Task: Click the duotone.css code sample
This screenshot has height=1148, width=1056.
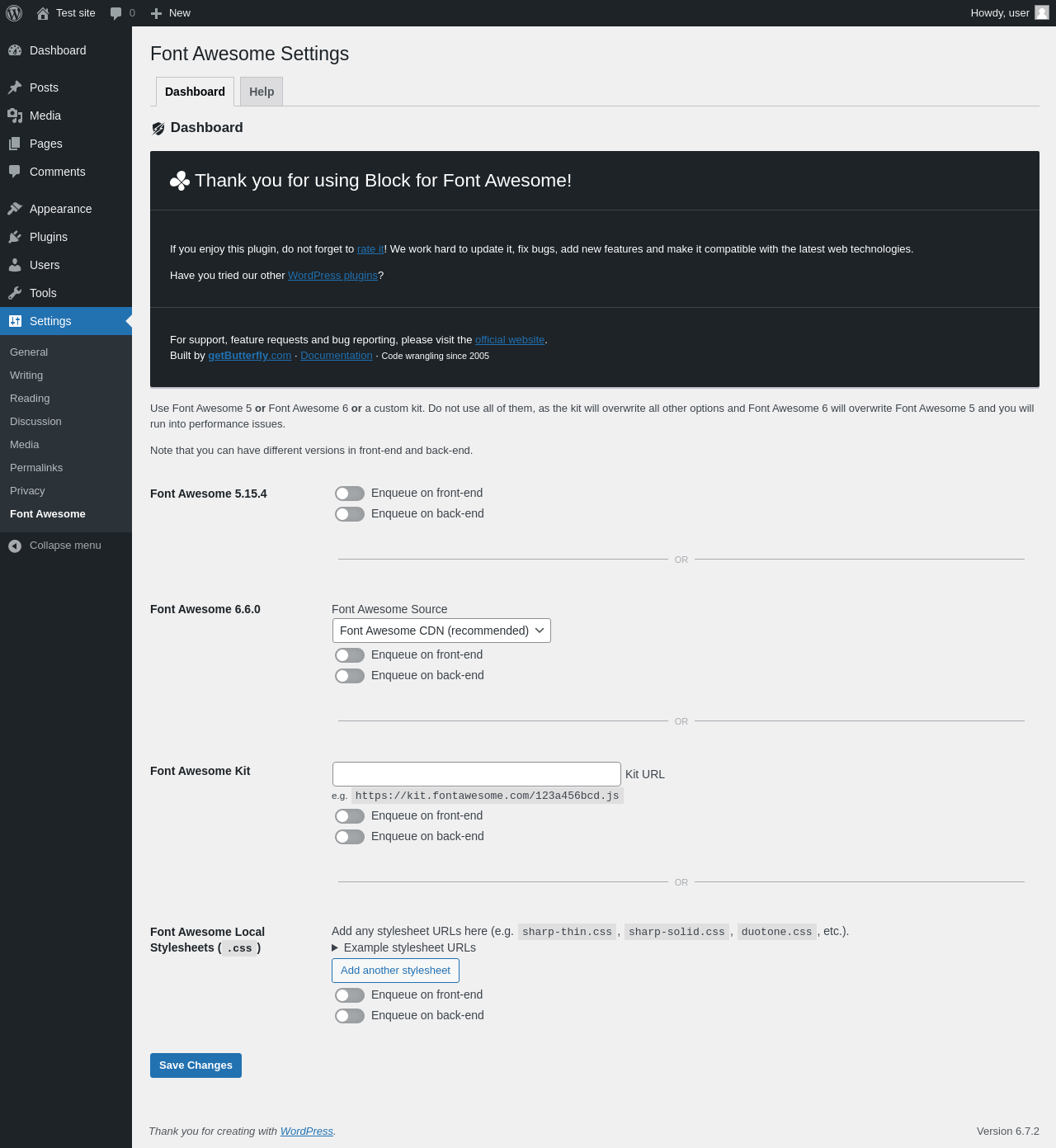Action: [x=777, y=932]
